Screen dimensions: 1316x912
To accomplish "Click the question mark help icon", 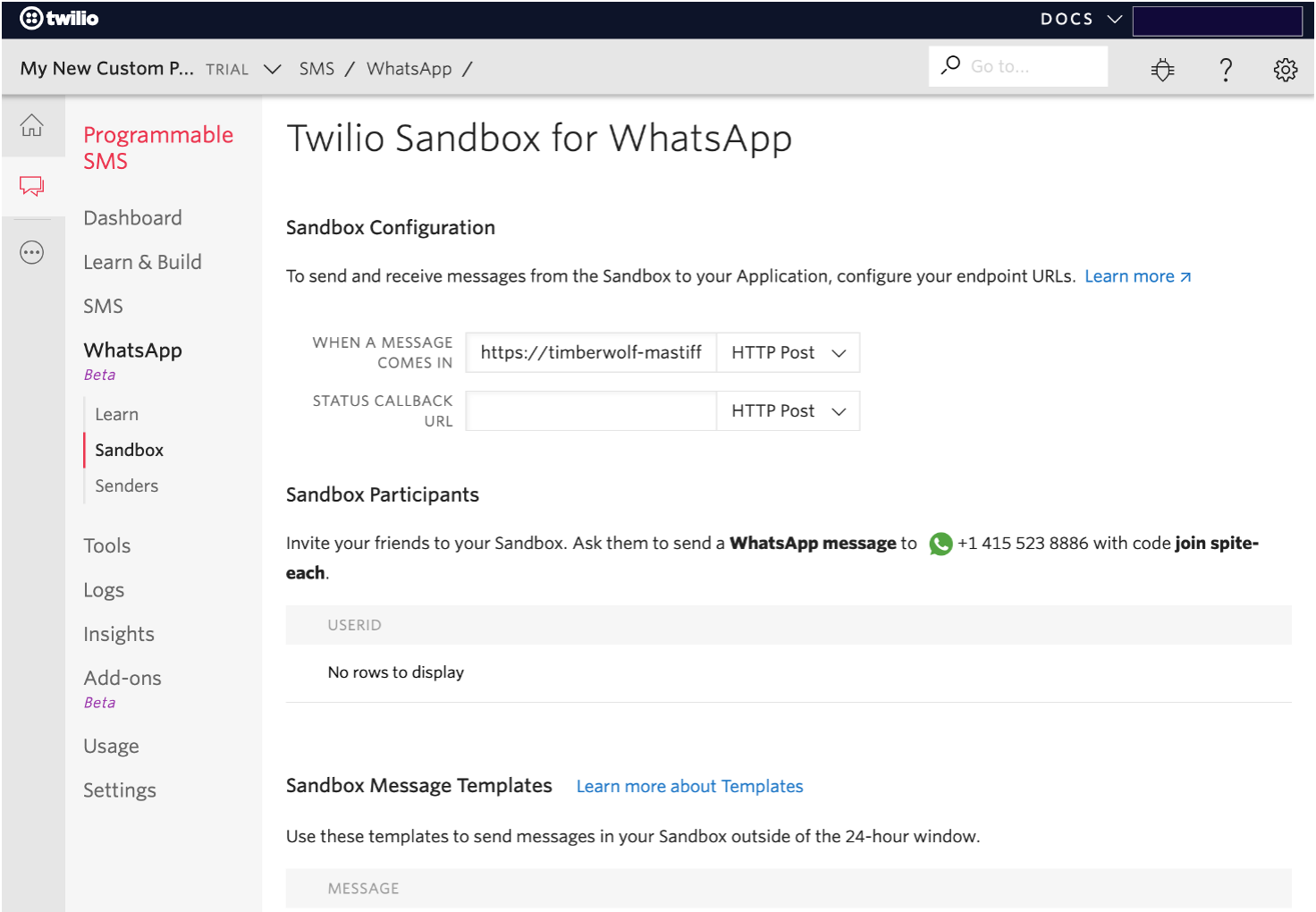I will [x=1226, y=69].
